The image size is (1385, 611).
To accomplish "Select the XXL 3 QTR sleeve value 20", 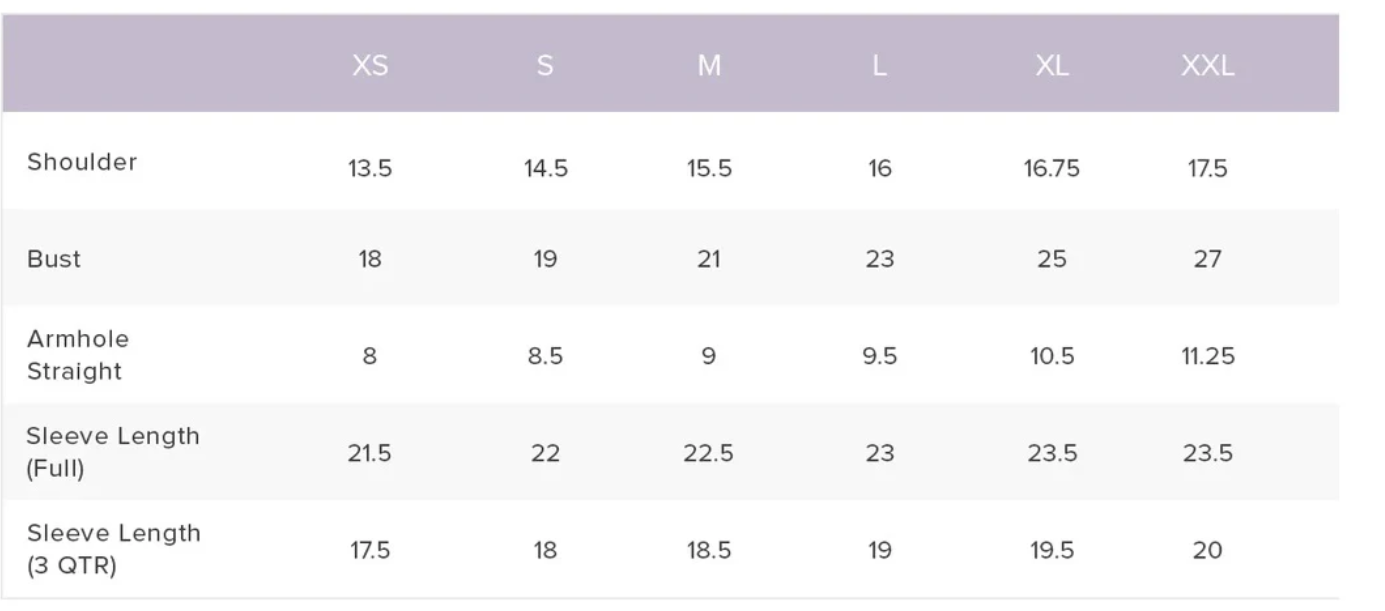I will pyautogui.click(x=1208, y=550).
